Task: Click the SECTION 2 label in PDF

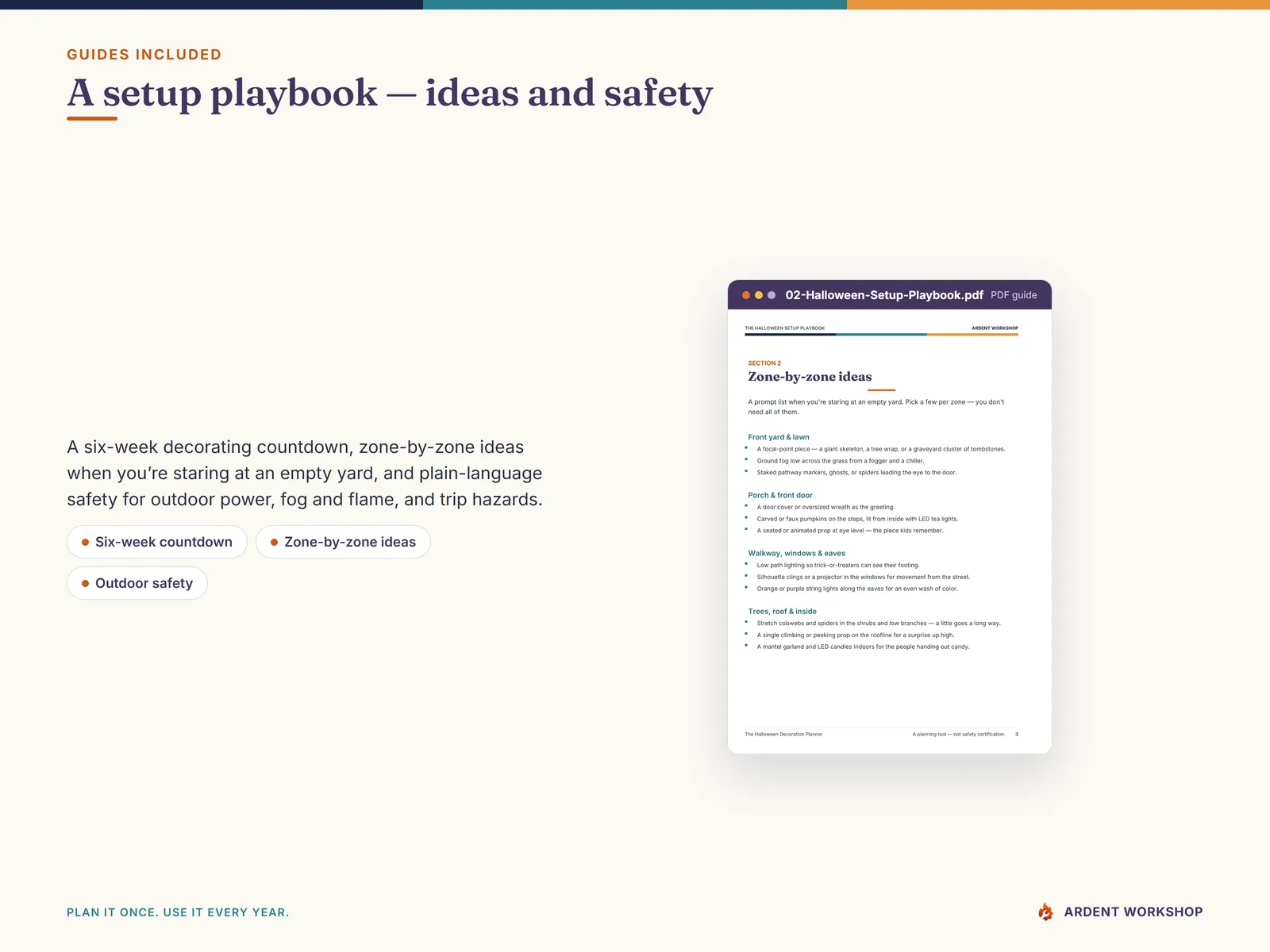Action: 764,363
